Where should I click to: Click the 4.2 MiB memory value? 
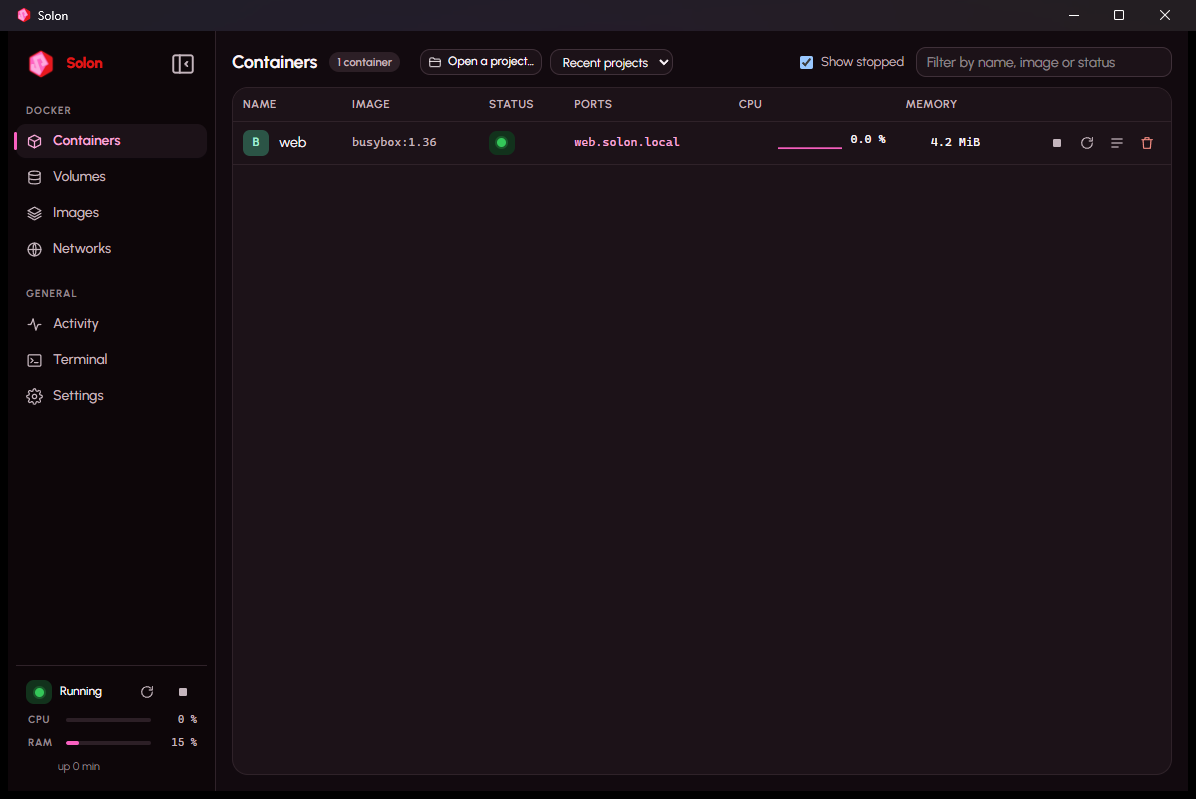coord(955,142)
